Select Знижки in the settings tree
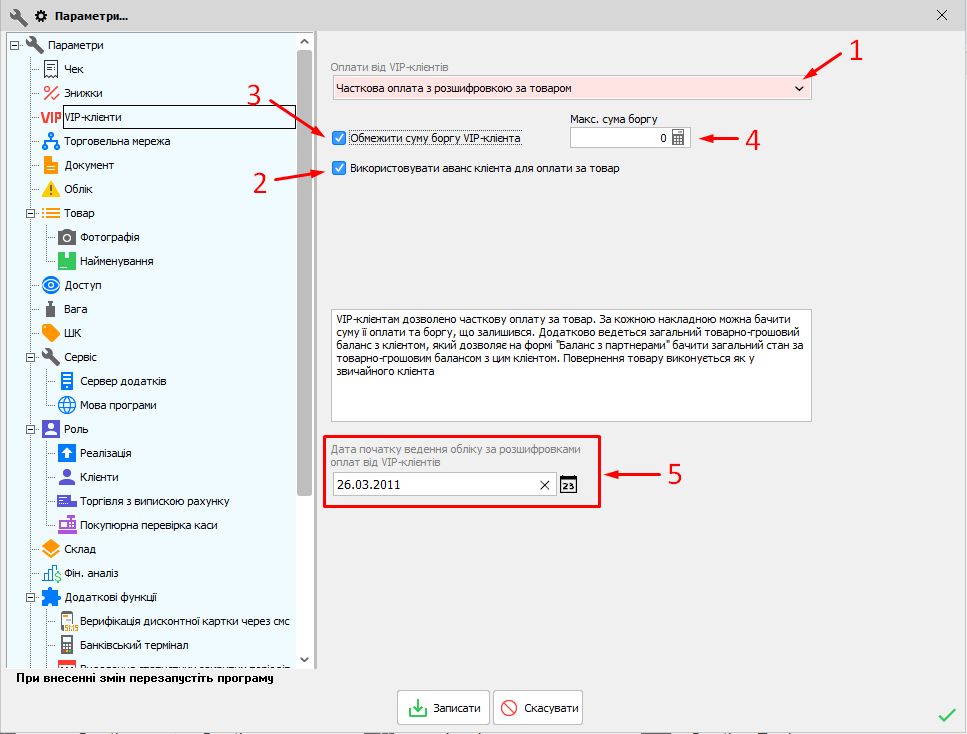This screenshot has width=967, height=734. coord(83,93)
